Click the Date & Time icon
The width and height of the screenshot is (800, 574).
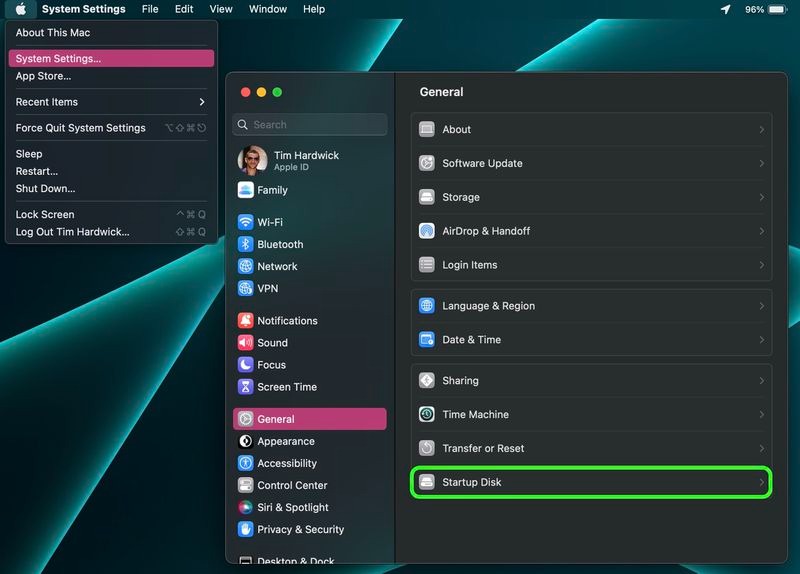coord(427,339)
